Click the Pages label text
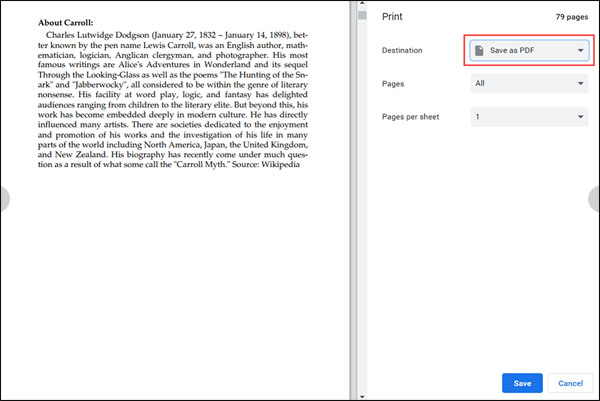Viewport: 600px width, 401px height. [x=394, y=84]
